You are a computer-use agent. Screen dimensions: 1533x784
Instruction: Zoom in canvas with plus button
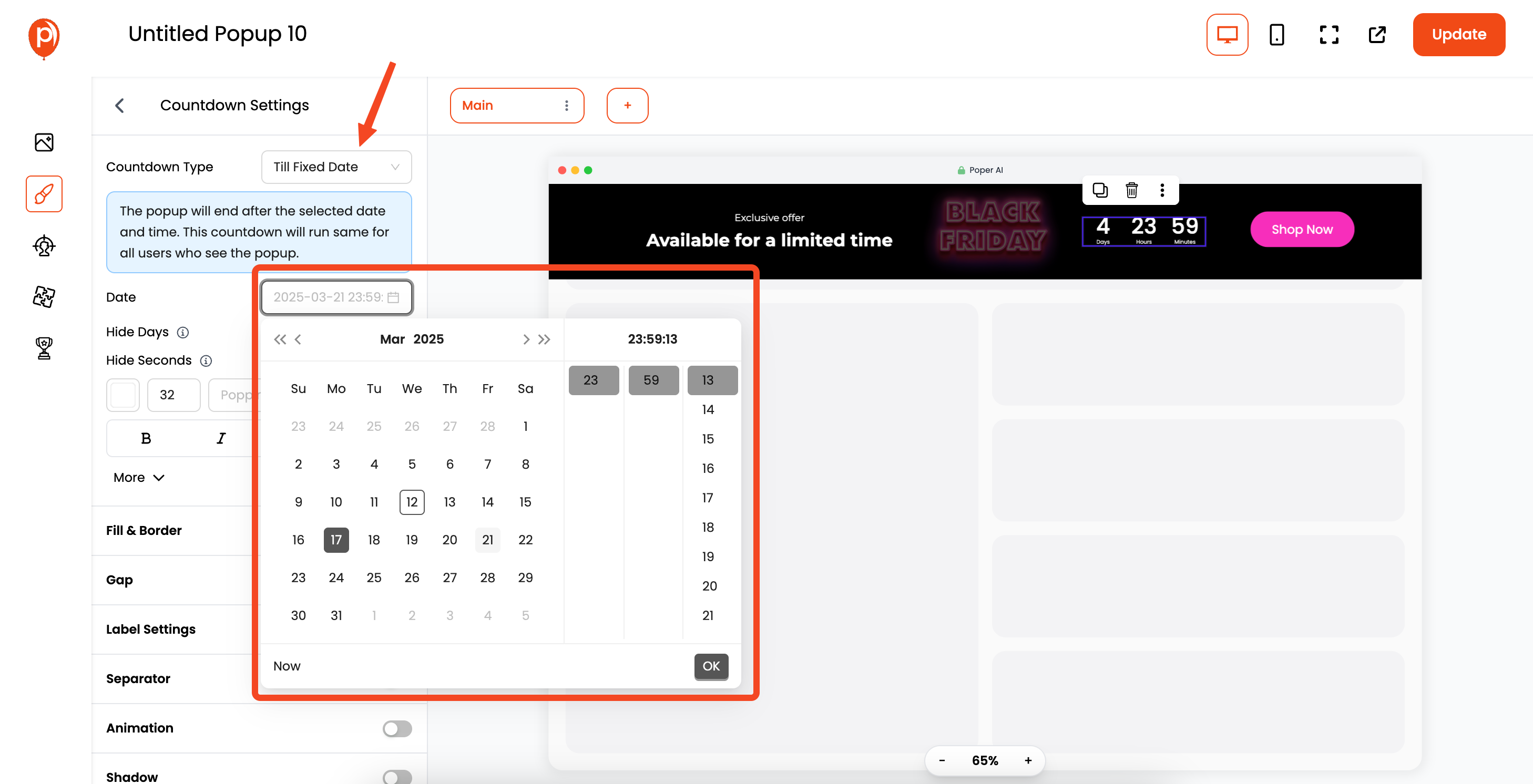click(x=1028, y=761)
